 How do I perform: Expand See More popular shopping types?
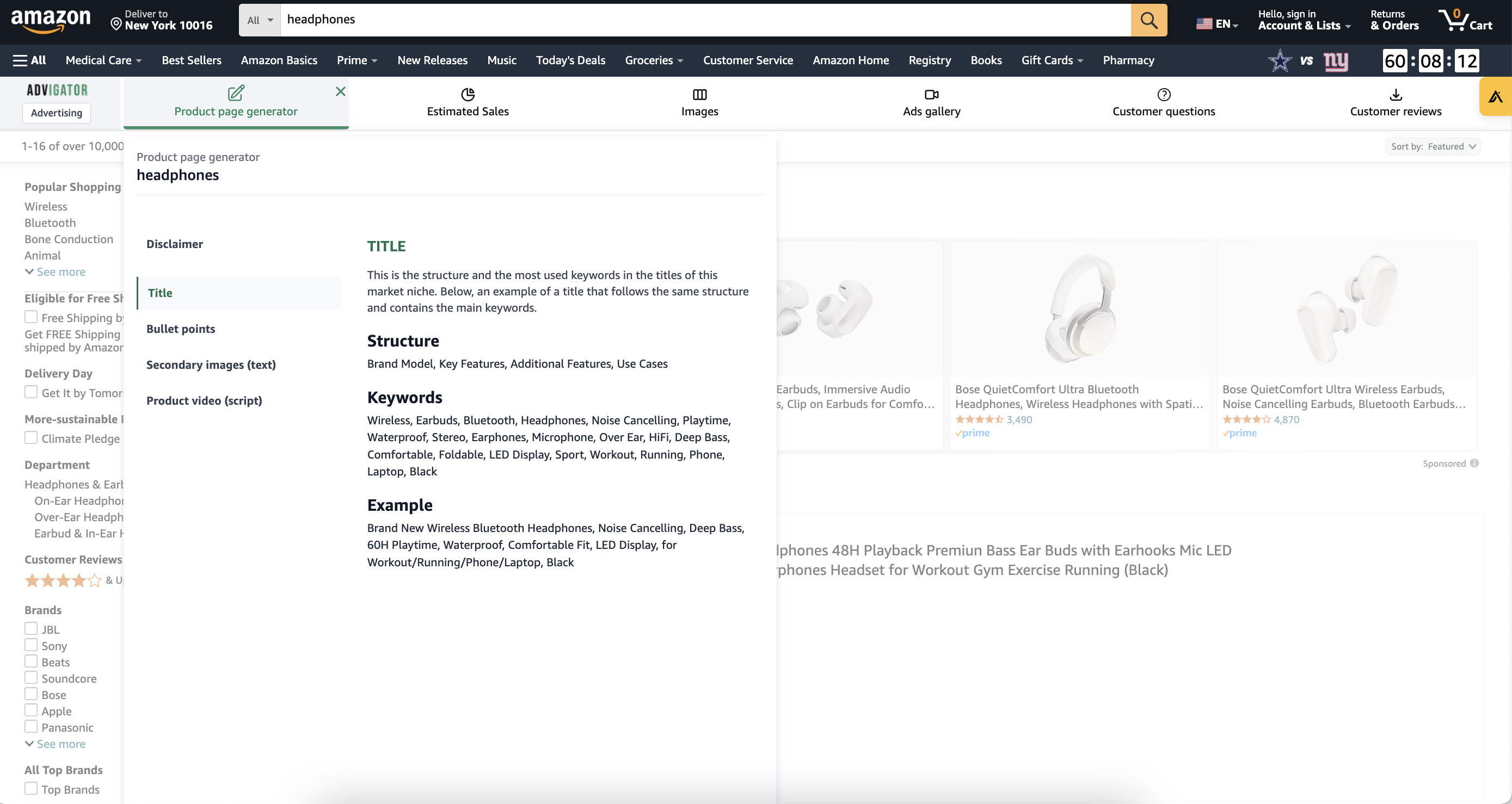click(x=55, y=271)
